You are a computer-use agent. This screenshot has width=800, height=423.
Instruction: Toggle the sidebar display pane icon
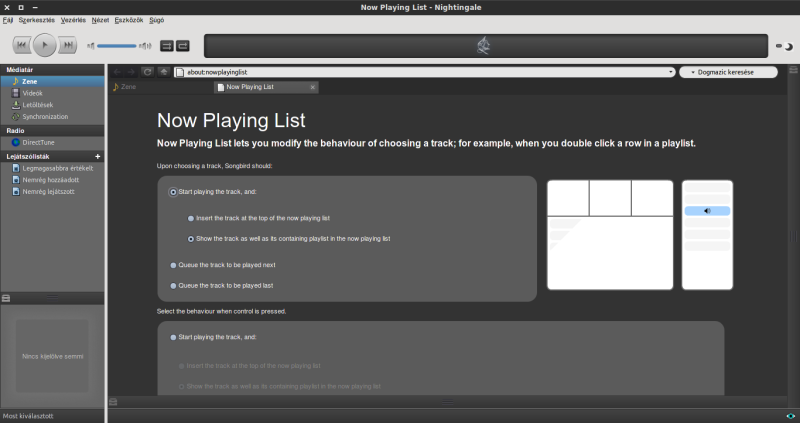(6, 298)
